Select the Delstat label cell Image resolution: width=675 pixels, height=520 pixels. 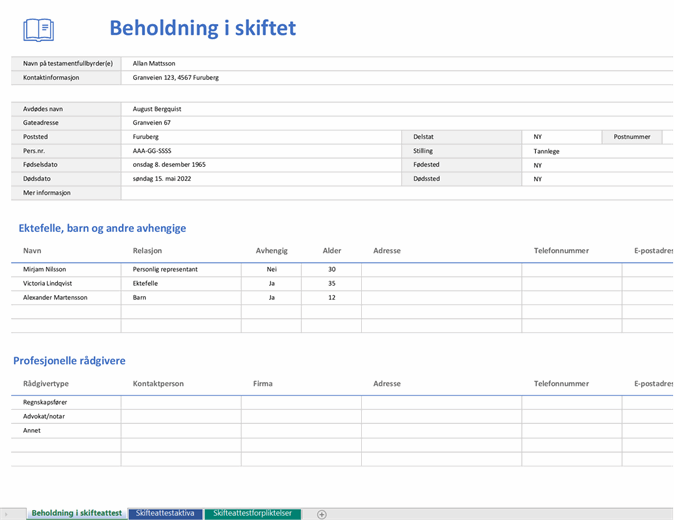[x=461, y=137]
